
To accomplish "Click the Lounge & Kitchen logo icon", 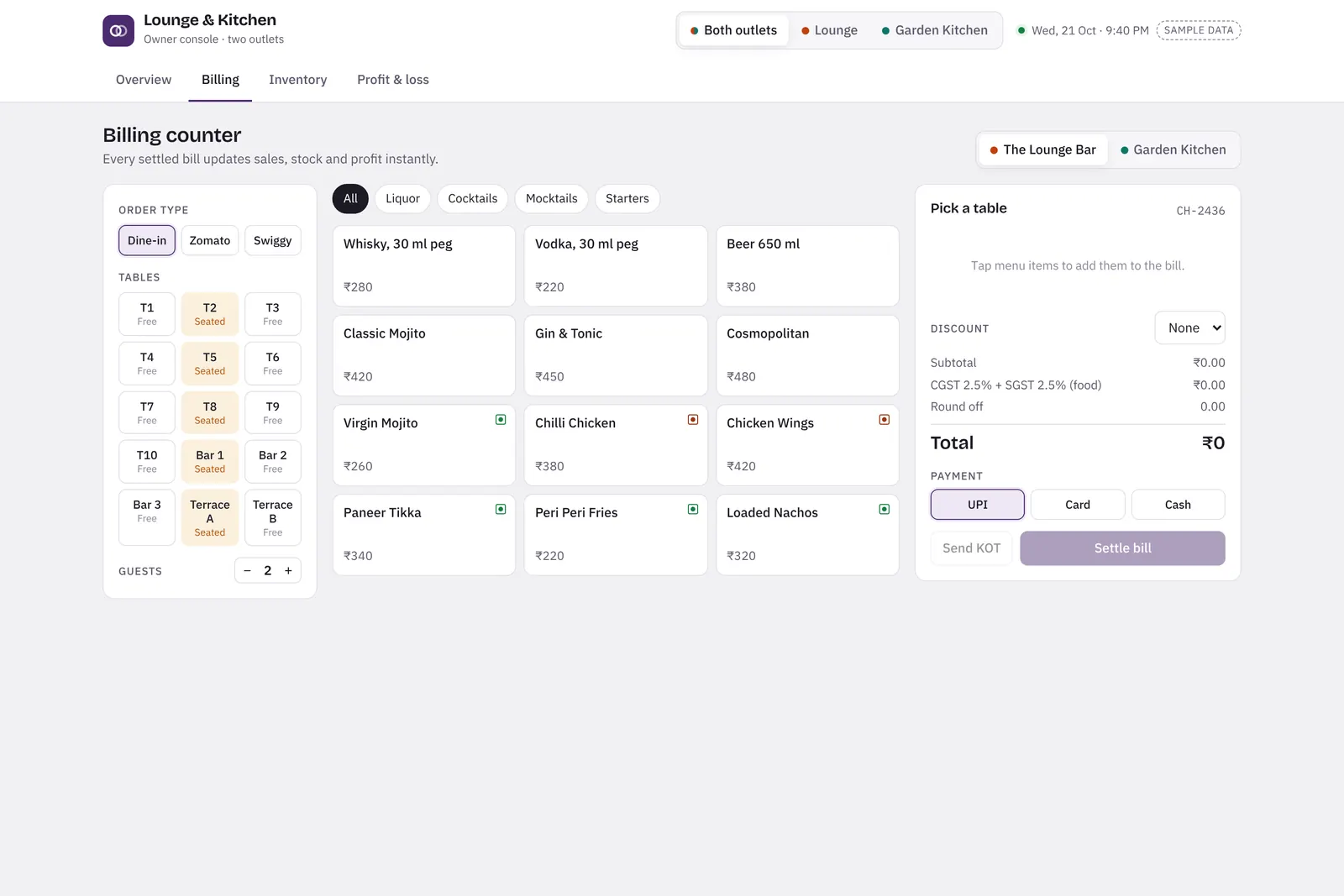I will [x=118, y=30].
